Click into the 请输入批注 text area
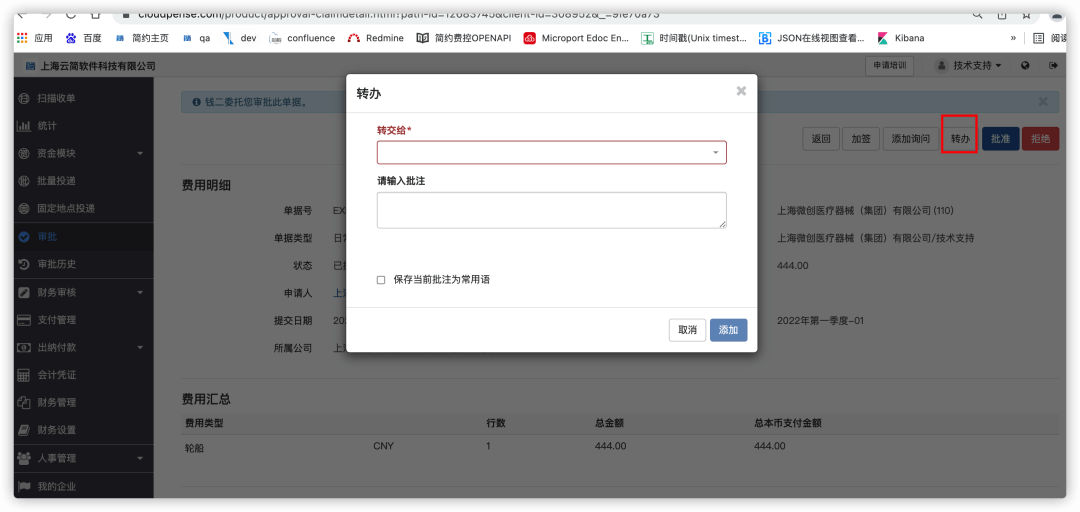 [x=552, y=210]
